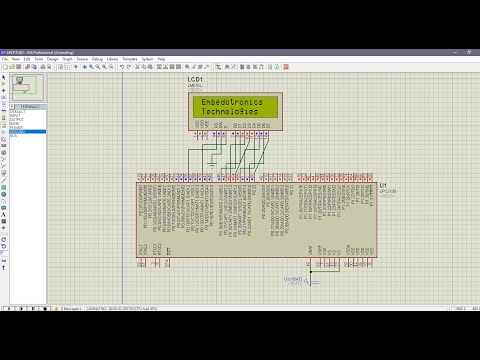Screen dimensions: 480x360
Task: Select the Junction Dot tool
Action: pos(4,91)
